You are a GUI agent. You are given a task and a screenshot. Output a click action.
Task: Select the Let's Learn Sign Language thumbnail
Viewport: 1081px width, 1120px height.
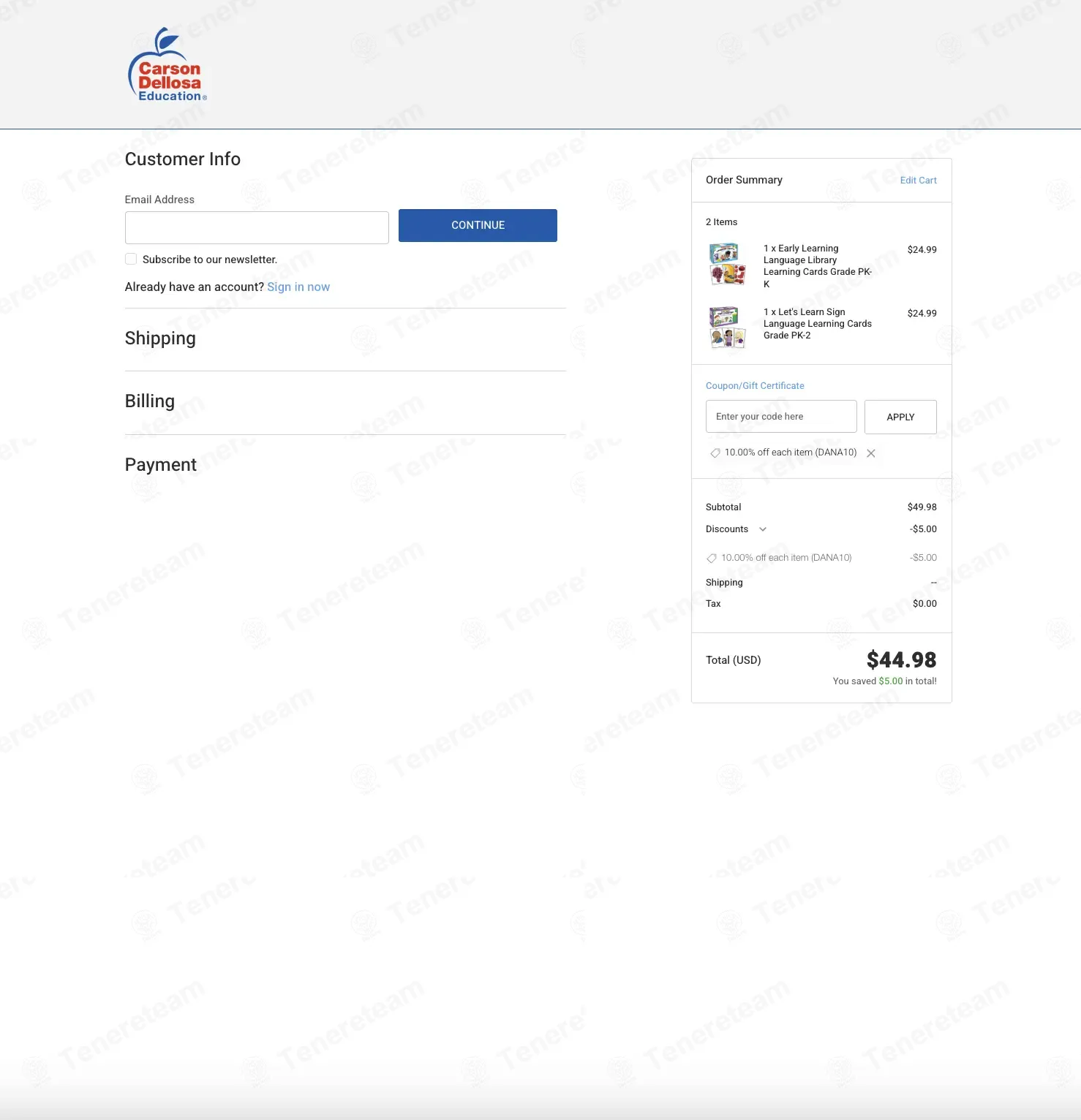[727, 327]
